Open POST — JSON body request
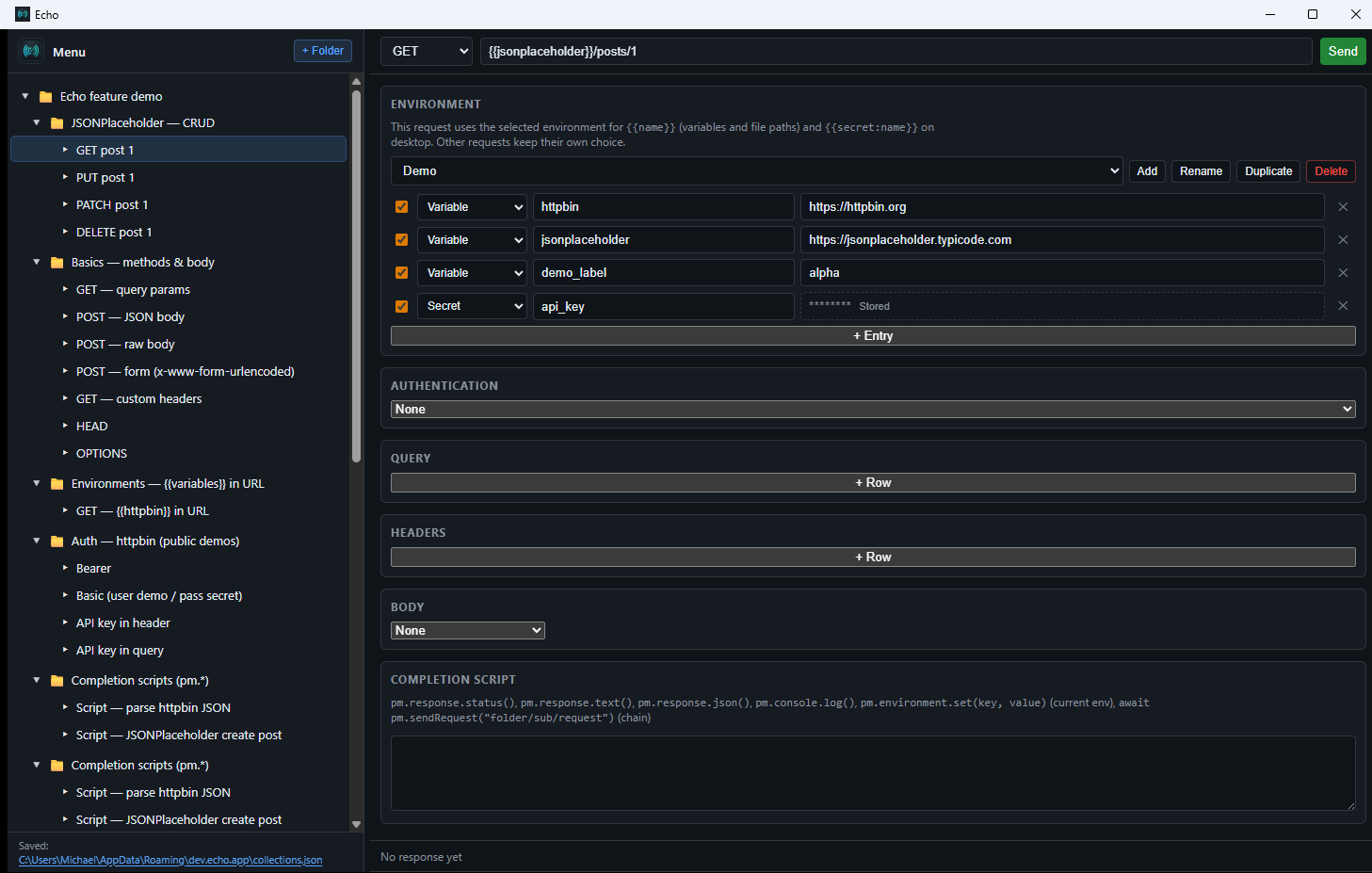This screenshot has width=1372, height=873. pos(130,316)
